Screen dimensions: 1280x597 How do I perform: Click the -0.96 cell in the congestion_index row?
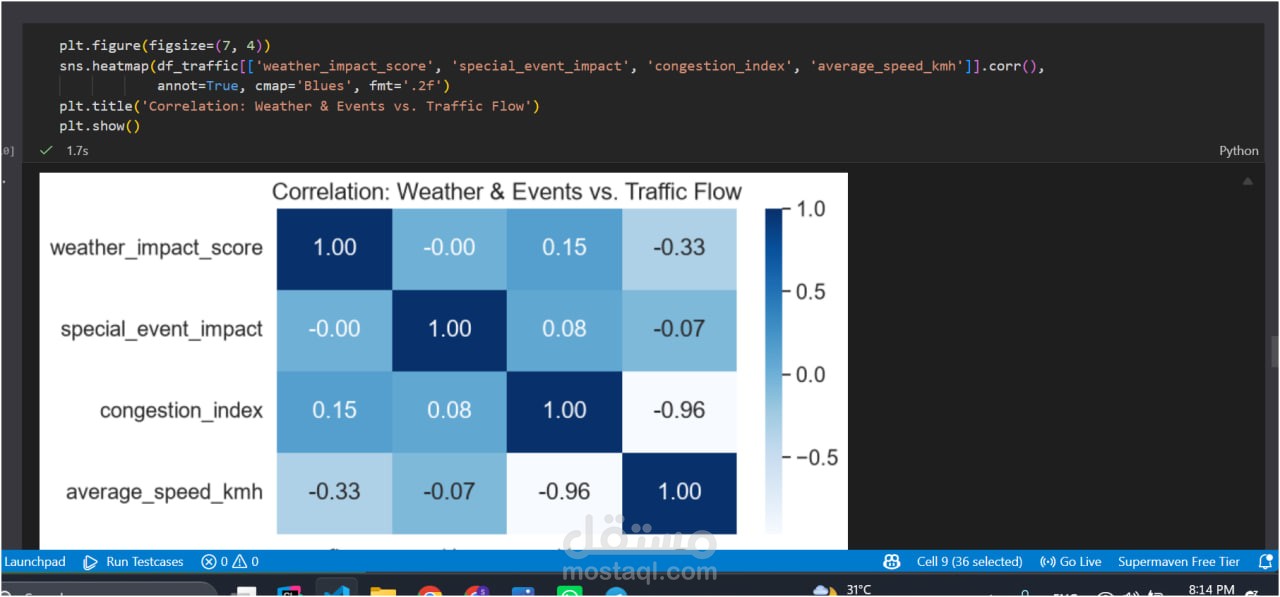pyautogui.click(x=679, y=411)
